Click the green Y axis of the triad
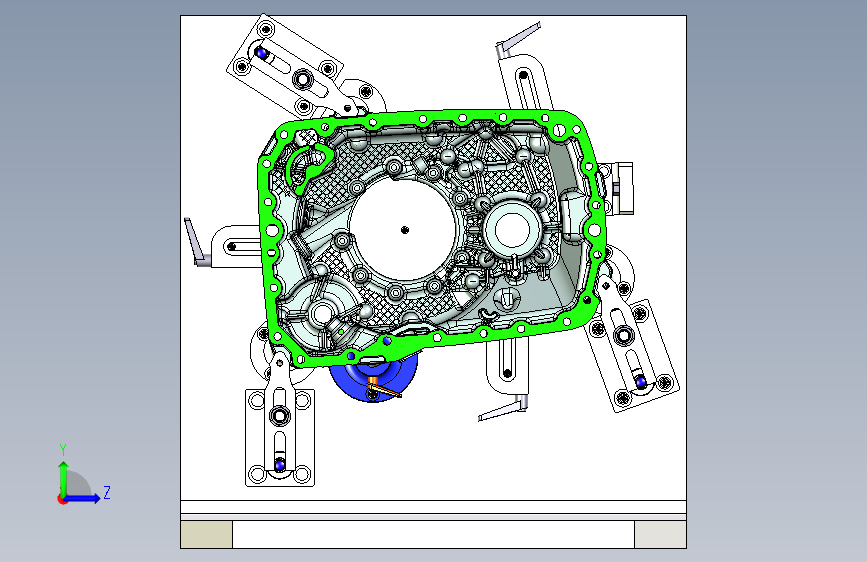Viewport: 867px width, 562px height. coord(64,478)
